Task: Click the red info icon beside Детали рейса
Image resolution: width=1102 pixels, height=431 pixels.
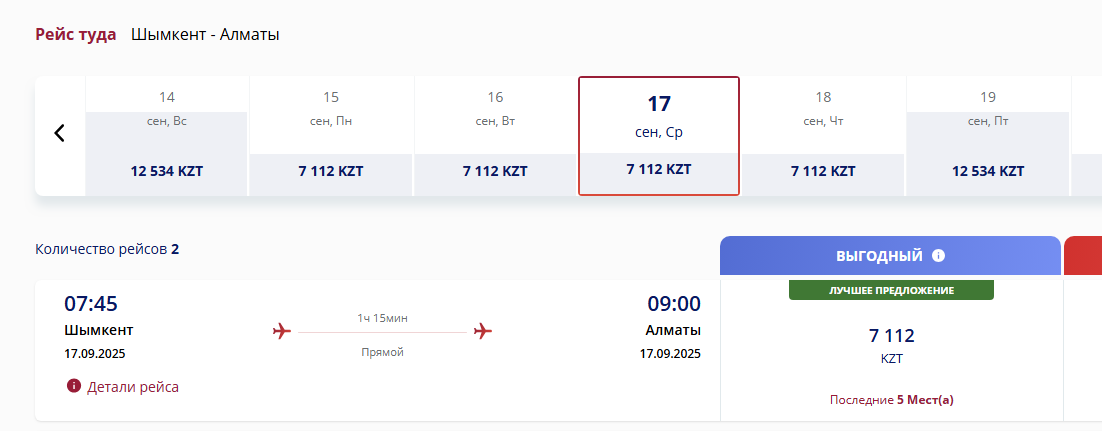Action: coord(74,386)
